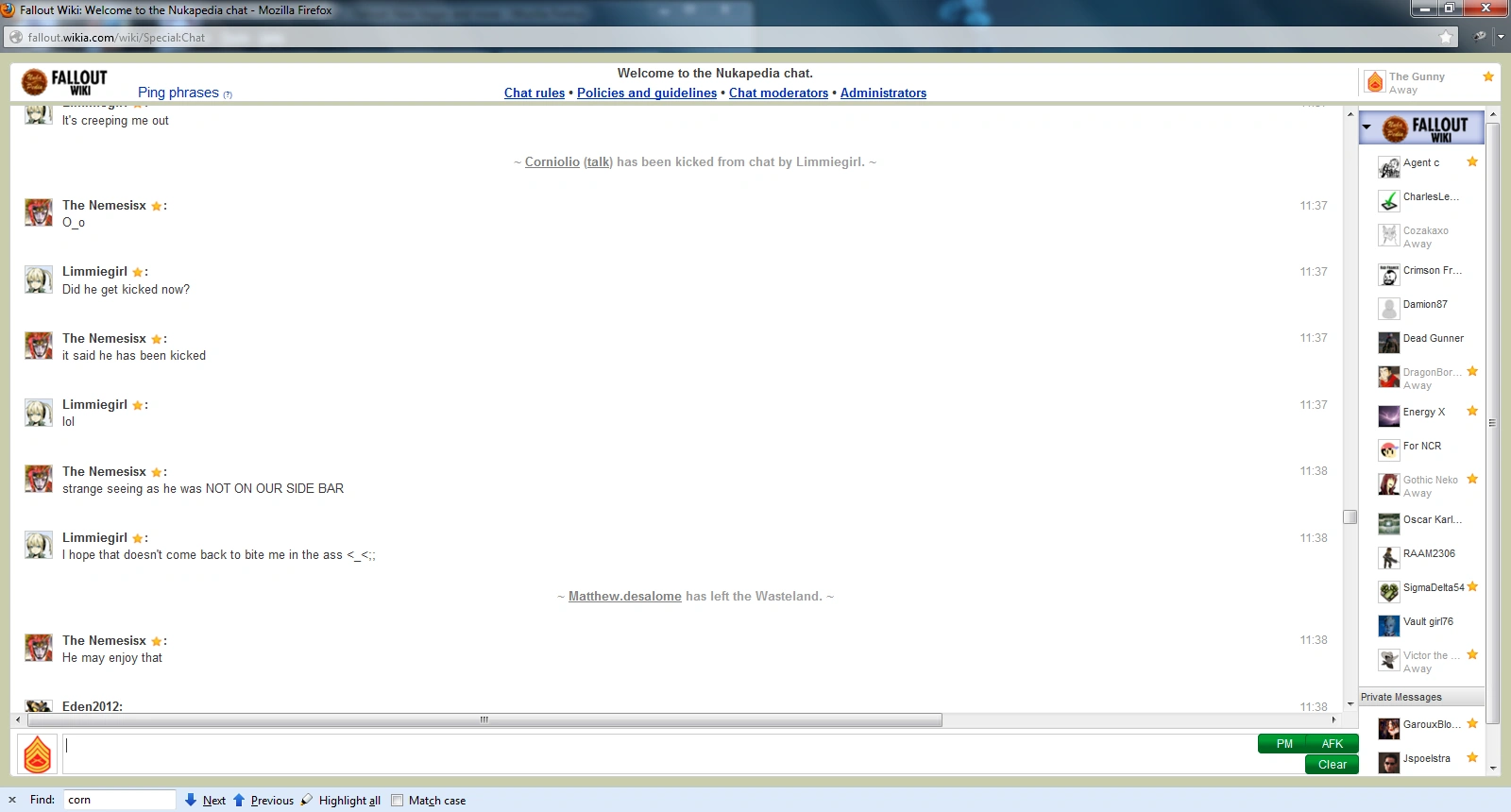Click the Fallout Wiki header in user sidebar
Viewport: 1511px width, 812px height.
(1422, 127)
